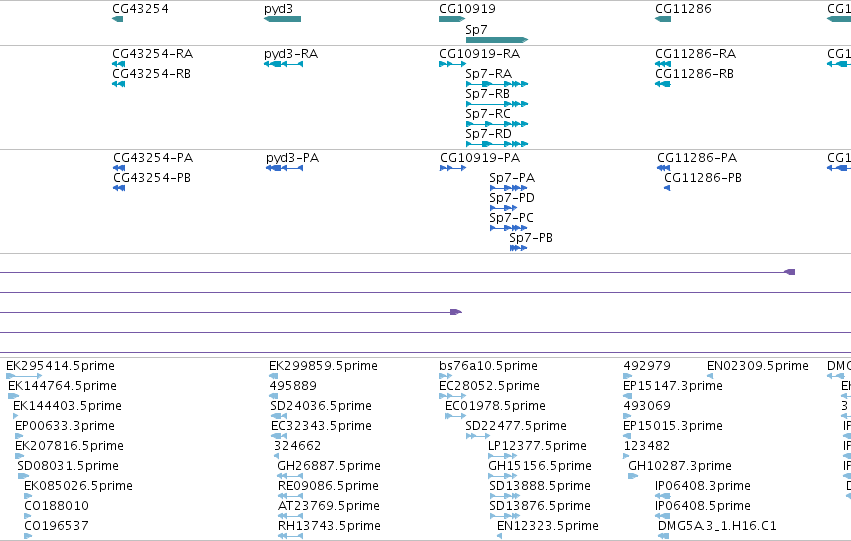Select protein CG10919-PA
This screenshot has width=851, height=541.
(x=453, y=168)
